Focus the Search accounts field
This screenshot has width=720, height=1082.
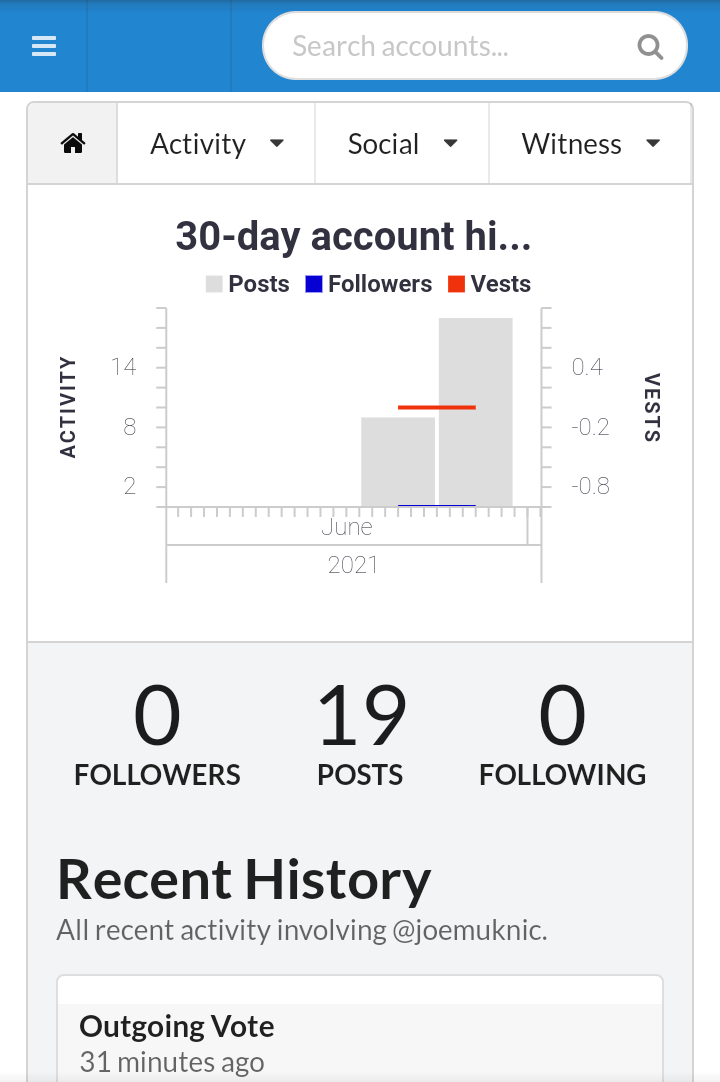450,46
